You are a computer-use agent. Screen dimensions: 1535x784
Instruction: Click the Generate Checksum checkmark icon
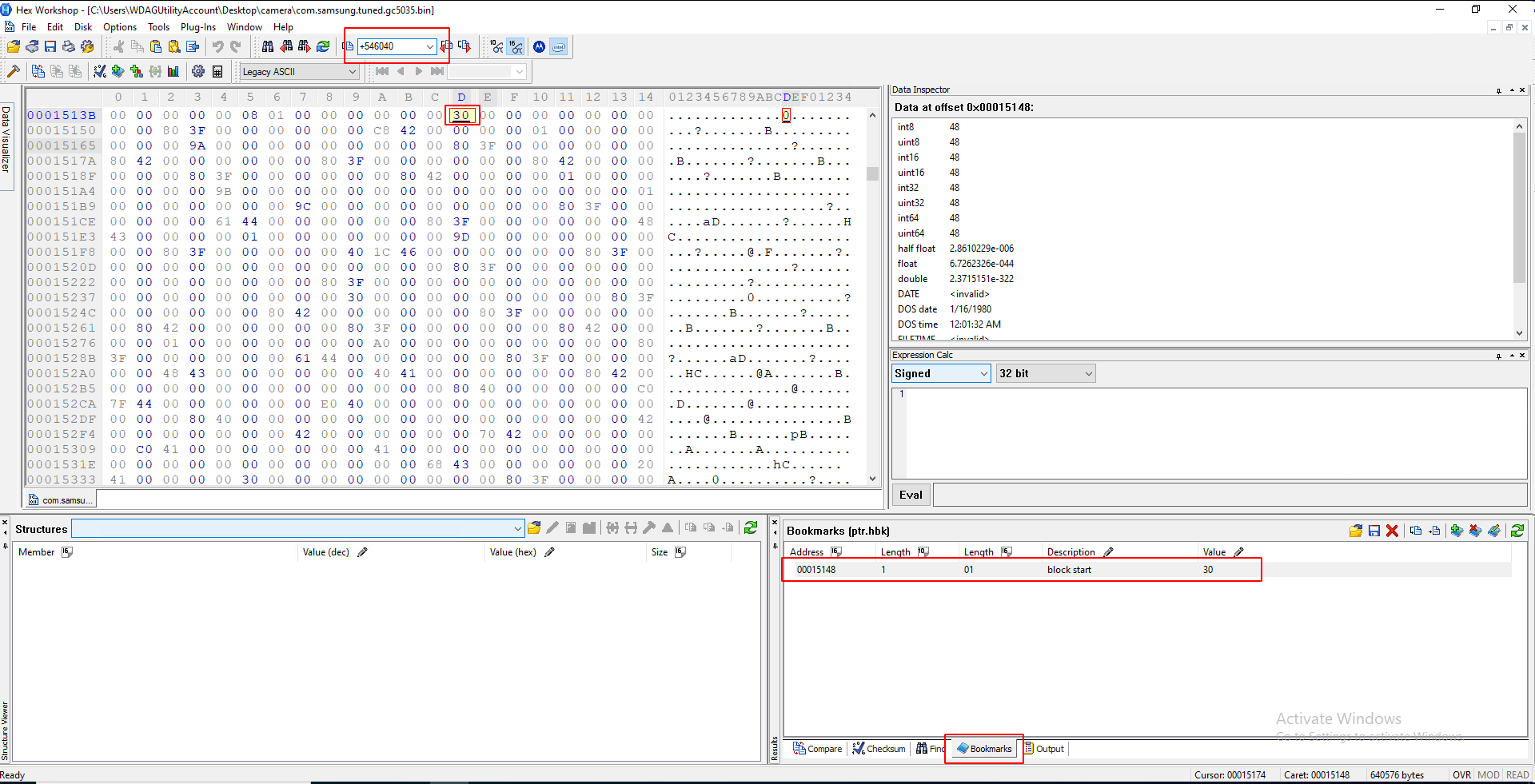(x=100, y=71)
